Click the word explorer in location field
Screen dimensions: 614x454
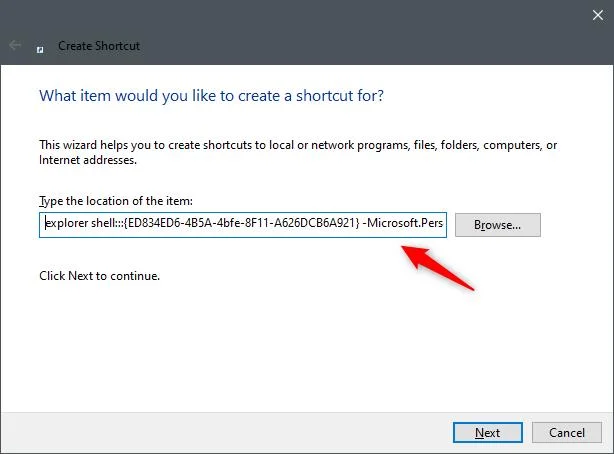pos(67,223)
